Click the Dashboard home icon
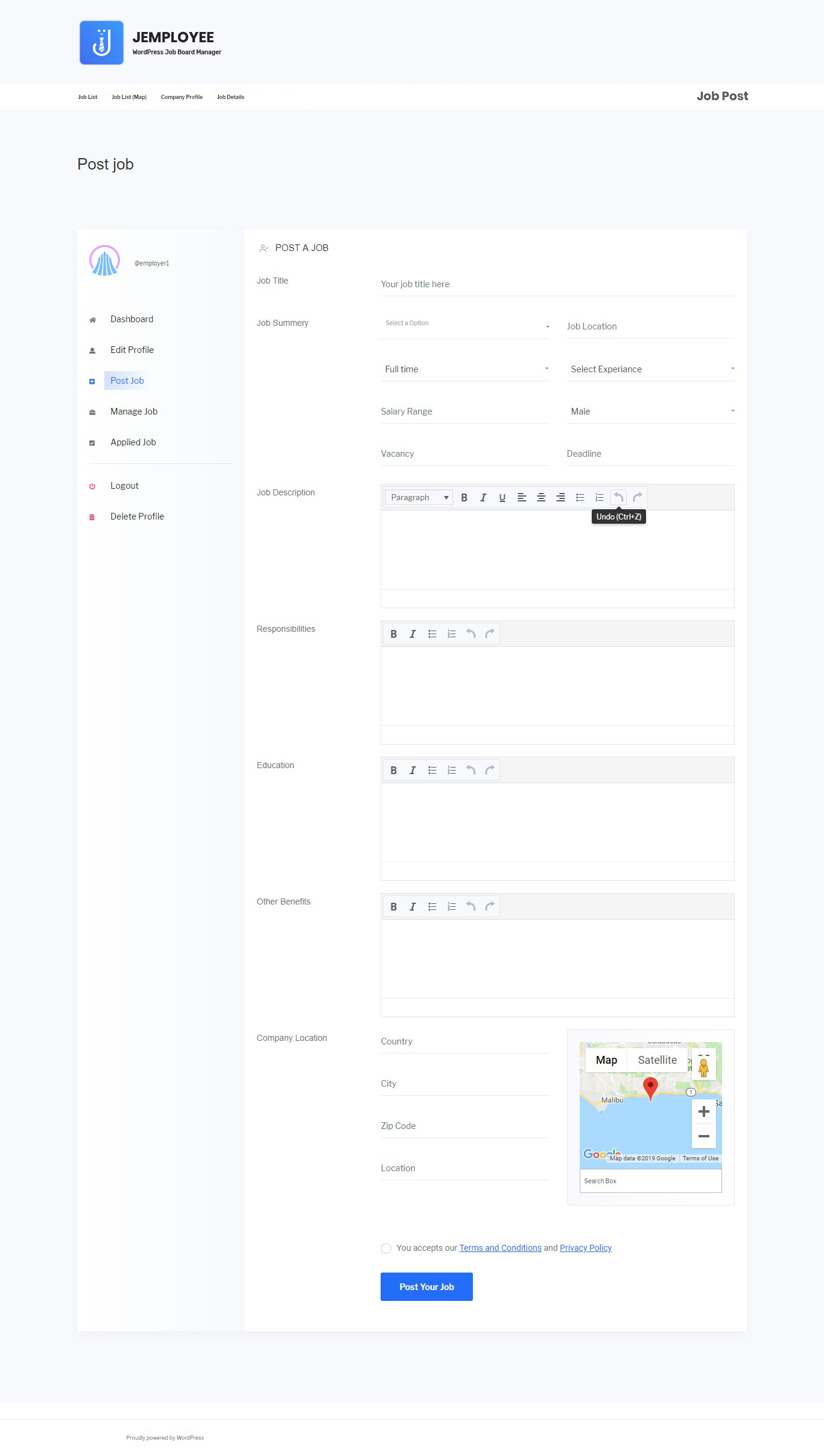 [x=92, y=320]
